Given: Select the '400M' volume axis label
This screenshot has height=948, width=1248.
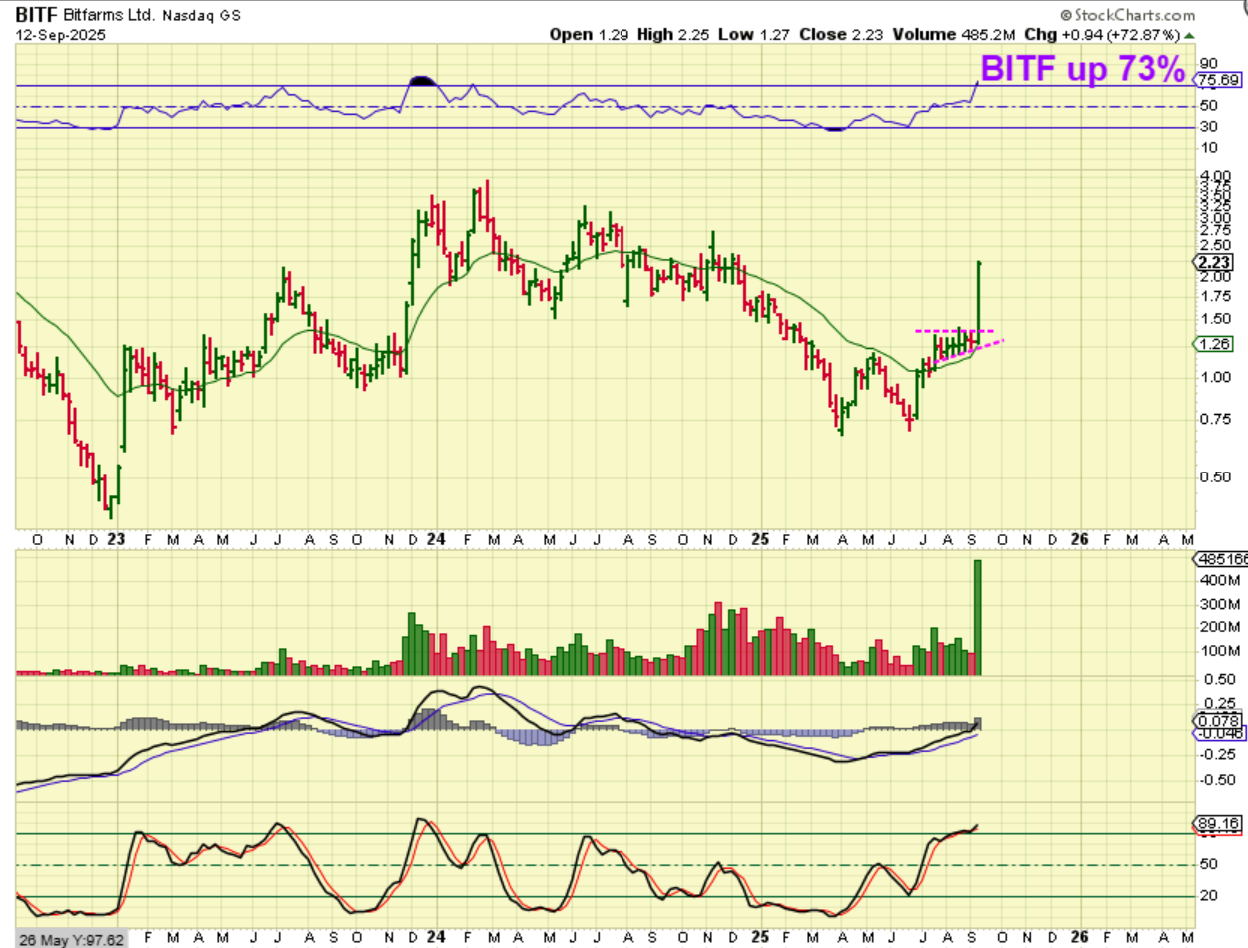Looking at the screenshot, I should coord(1219,581).
